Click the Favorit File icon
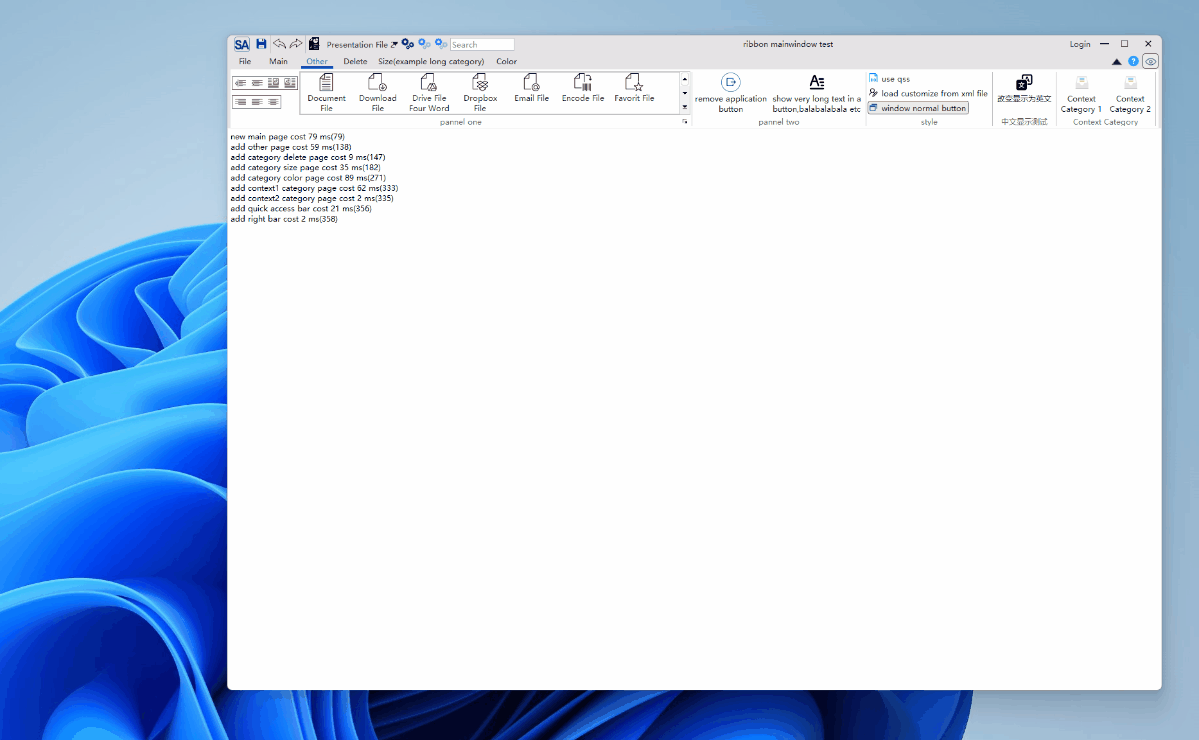The height and width of the screenshot is (740, 1199). click(633, 90)
